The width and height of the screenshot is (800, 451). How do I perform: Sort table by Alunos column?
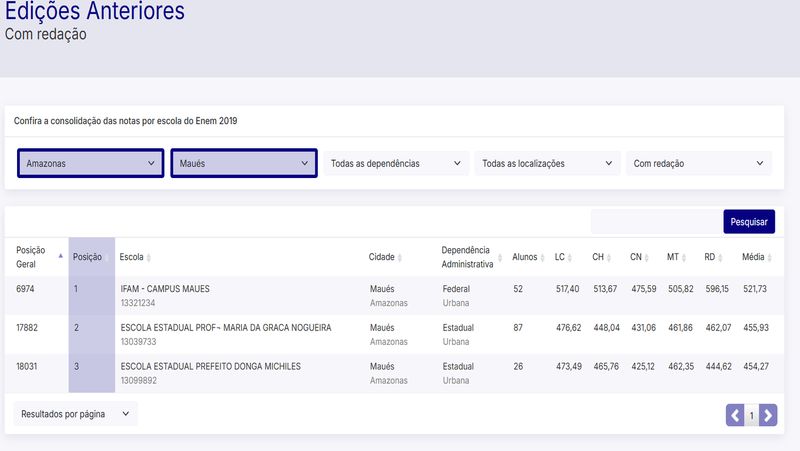(527, 257)
